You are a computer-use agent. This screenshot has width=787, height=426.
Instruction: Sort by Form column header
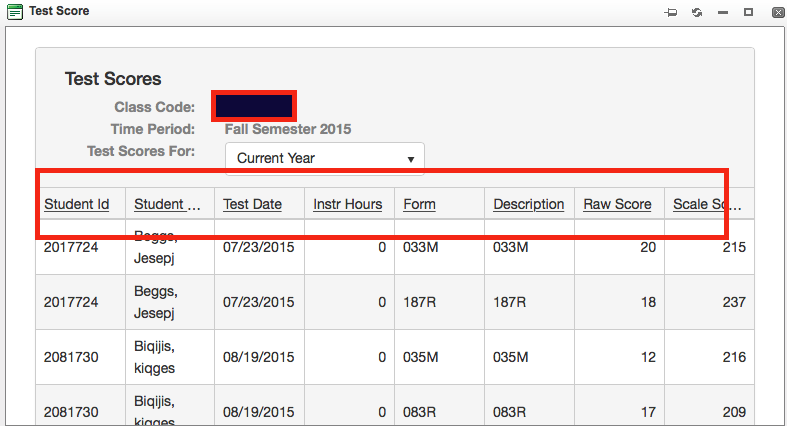[x=419, y=204]
